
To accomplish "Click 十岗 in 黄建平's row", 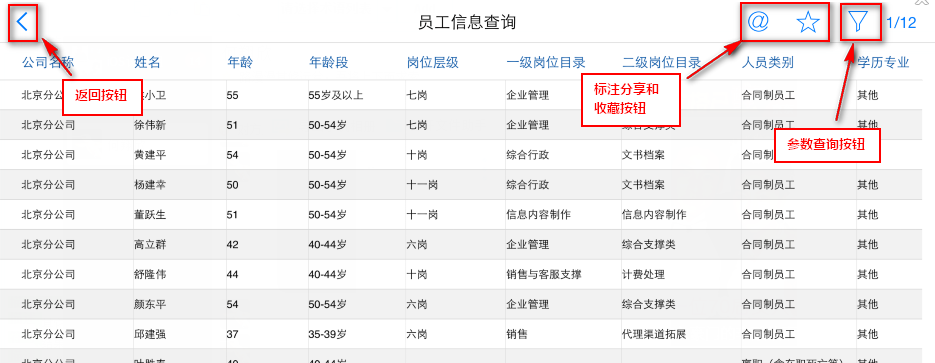I will (x=417, y=155).
